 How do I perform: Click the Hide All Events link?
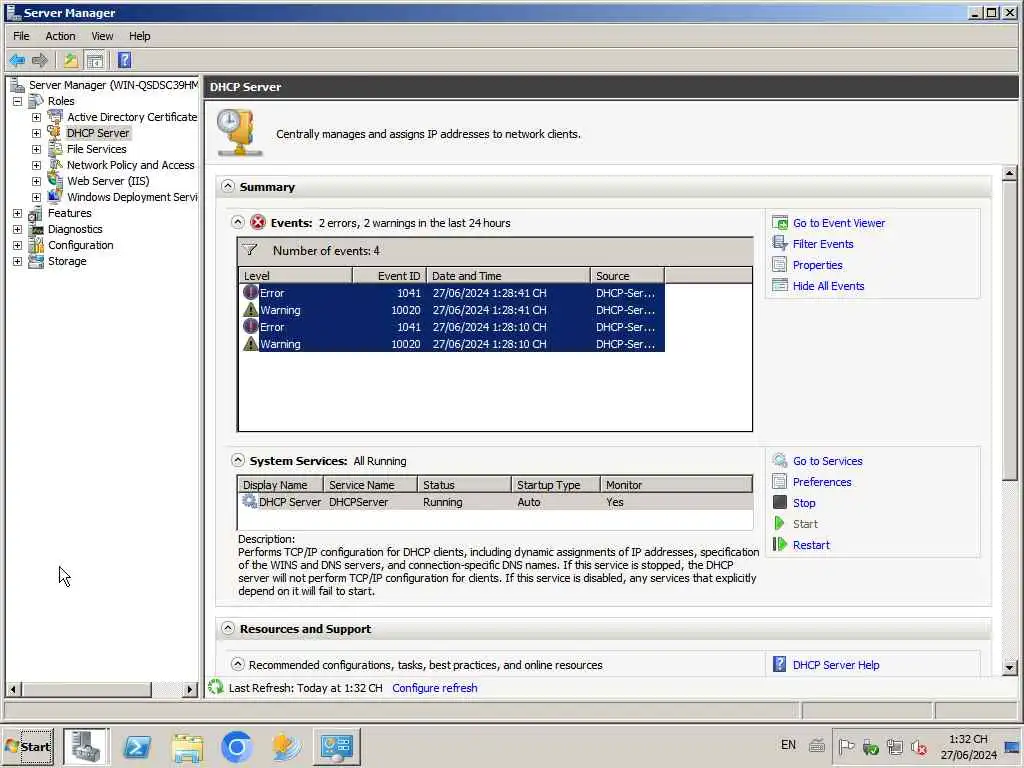tap(828, 285)
